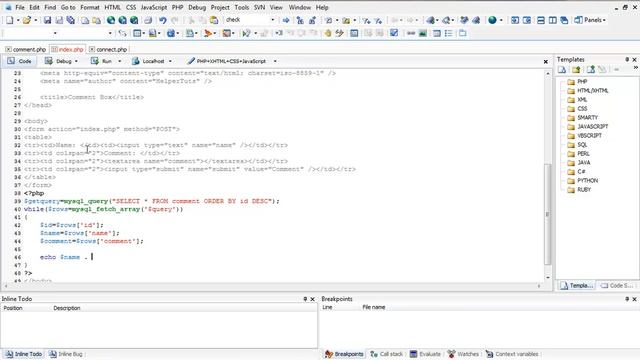Click the new folder icon in Templates panel
The height and width of the screenshot is (360, 640).
click(576, 70)
